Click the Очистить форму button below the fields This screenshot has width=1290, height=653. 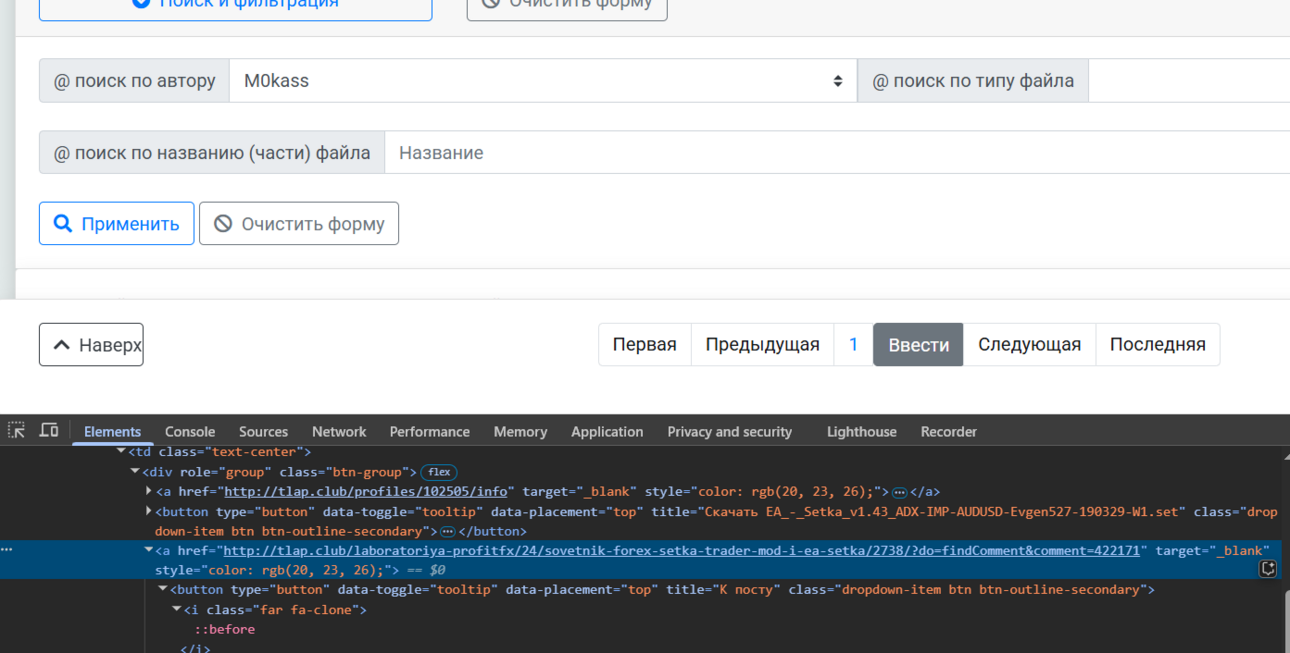tap(299, 224)
